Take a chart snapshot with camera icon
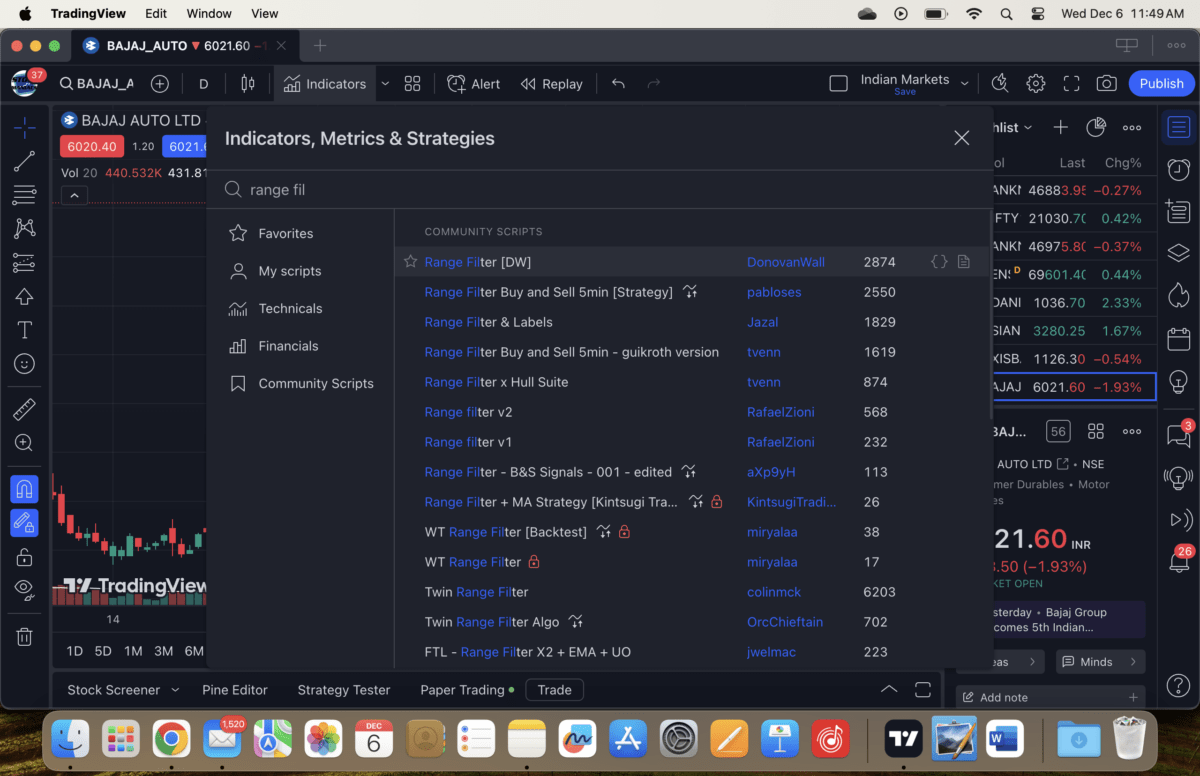Viewport: 1200px width, 776px height. [1106, 84]
